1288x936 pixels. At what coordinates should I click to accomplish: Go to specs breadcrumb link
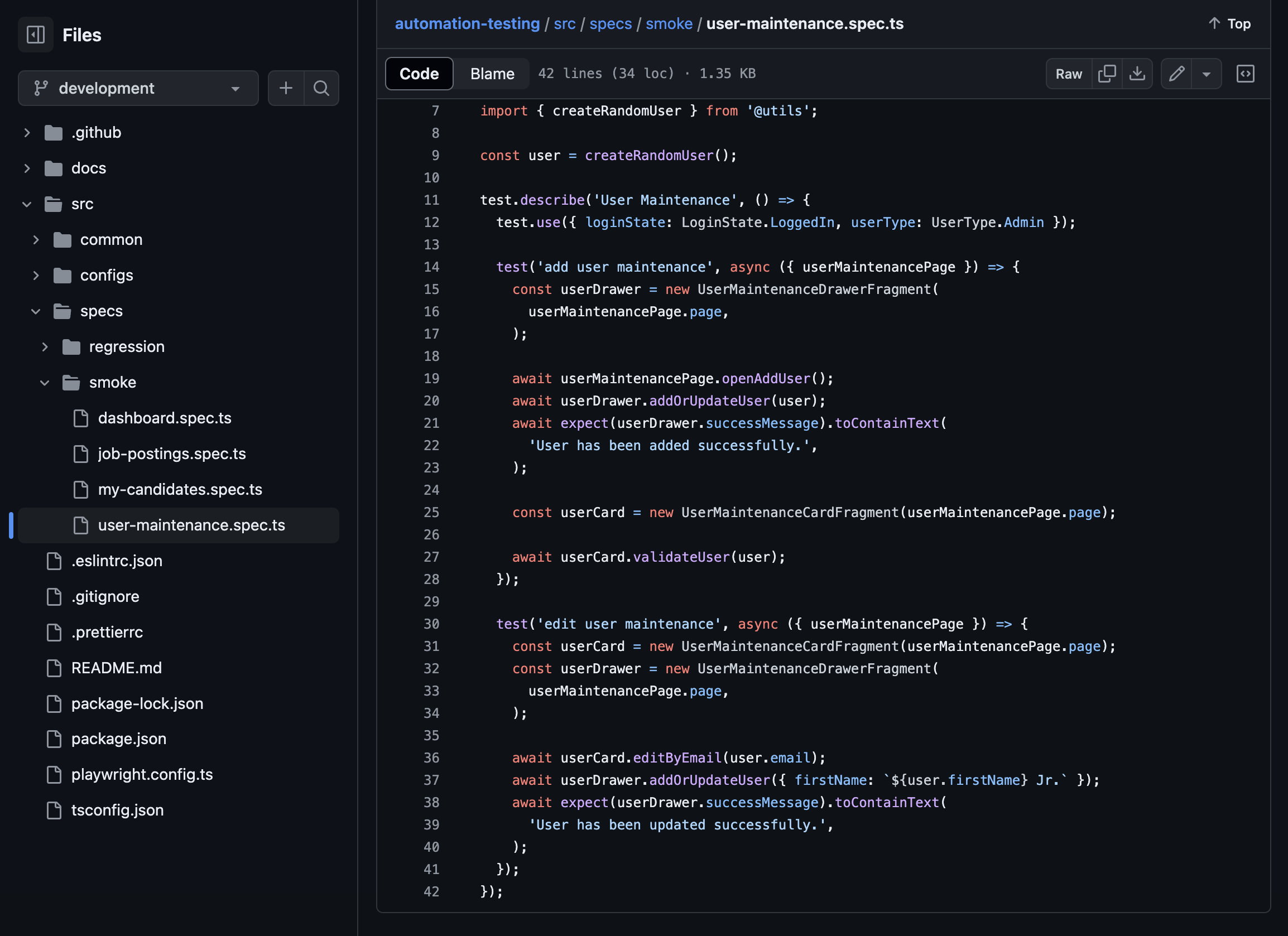611,23
